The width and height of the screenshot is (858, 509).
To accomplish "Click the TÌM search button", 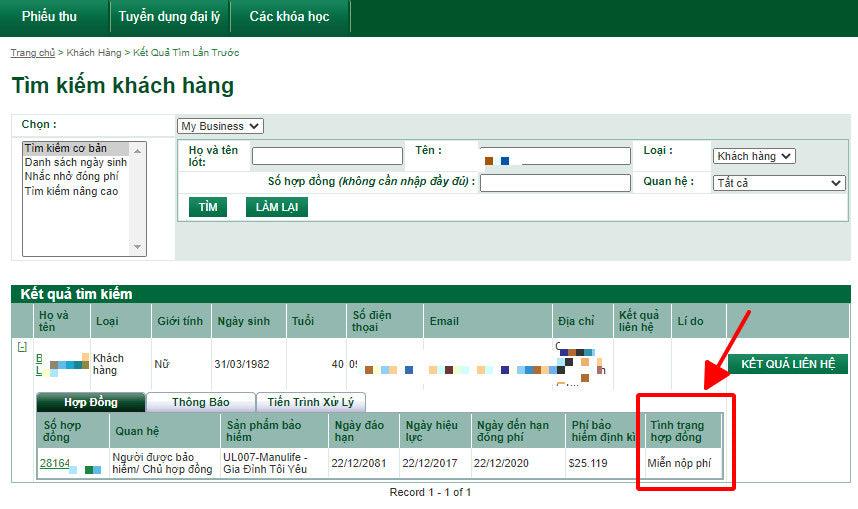I will tap(207, 207).
